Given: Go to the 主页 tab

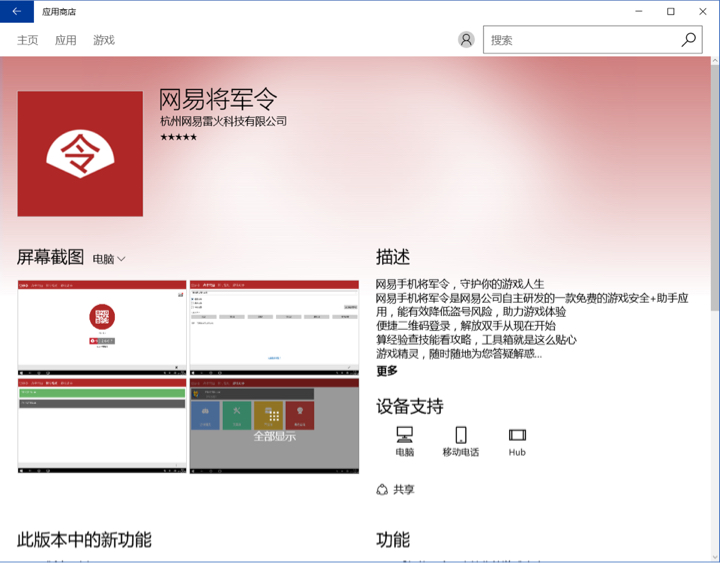Looking at the screenshot, I should [x=28, y=40].
